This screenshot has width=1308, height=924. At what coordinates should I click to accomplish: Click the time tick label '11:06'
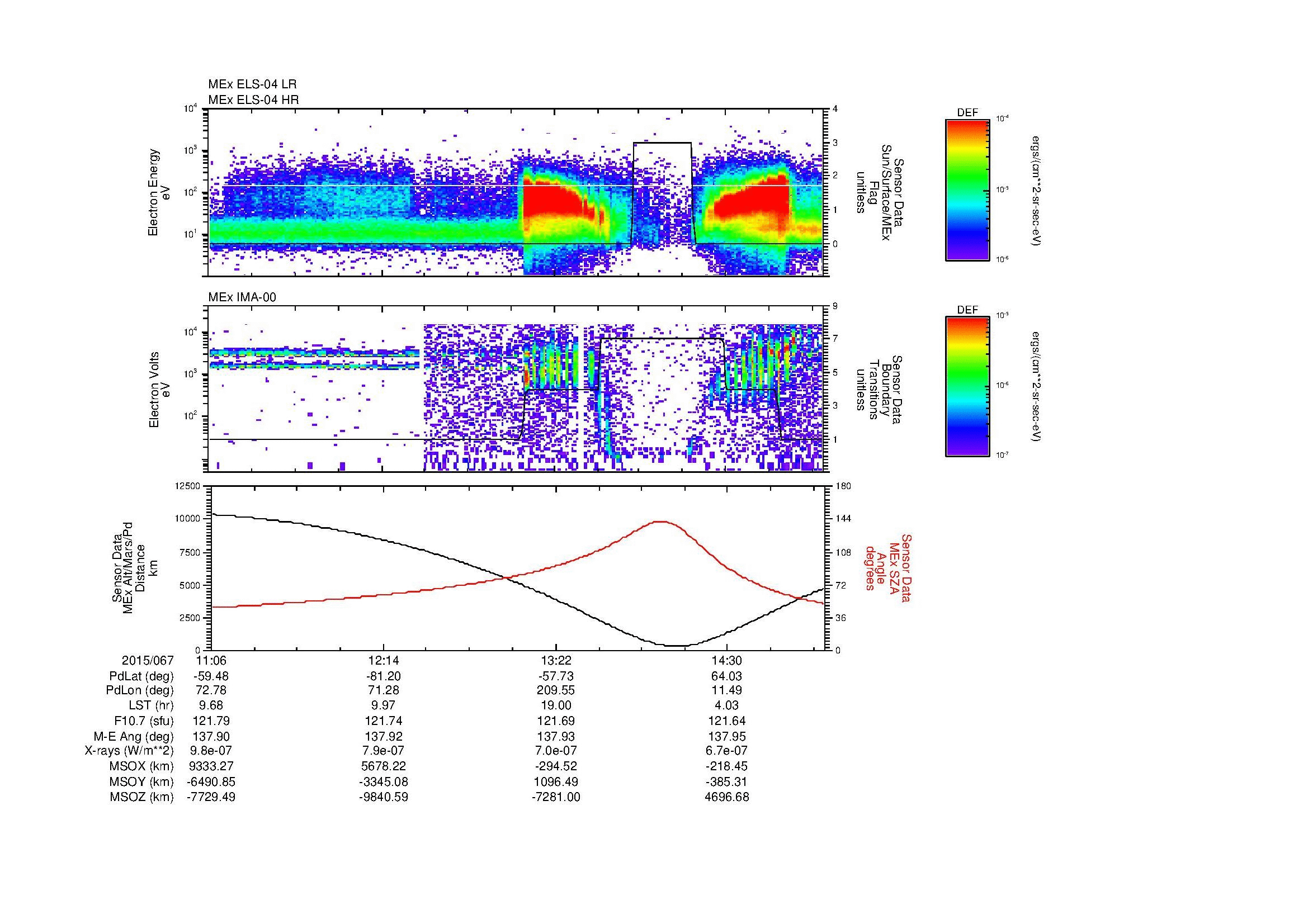[x=211, y=660]
